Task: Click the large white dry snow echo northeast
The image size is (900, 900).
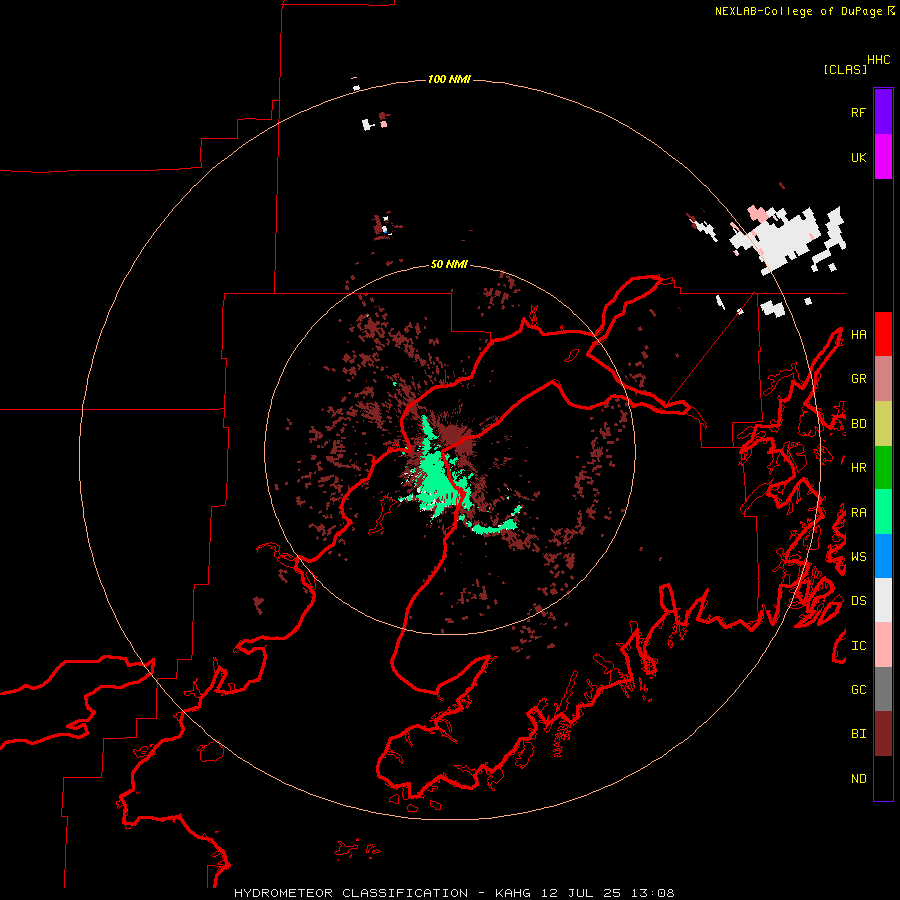Action: pyautogui.click(x=786, y=238)
